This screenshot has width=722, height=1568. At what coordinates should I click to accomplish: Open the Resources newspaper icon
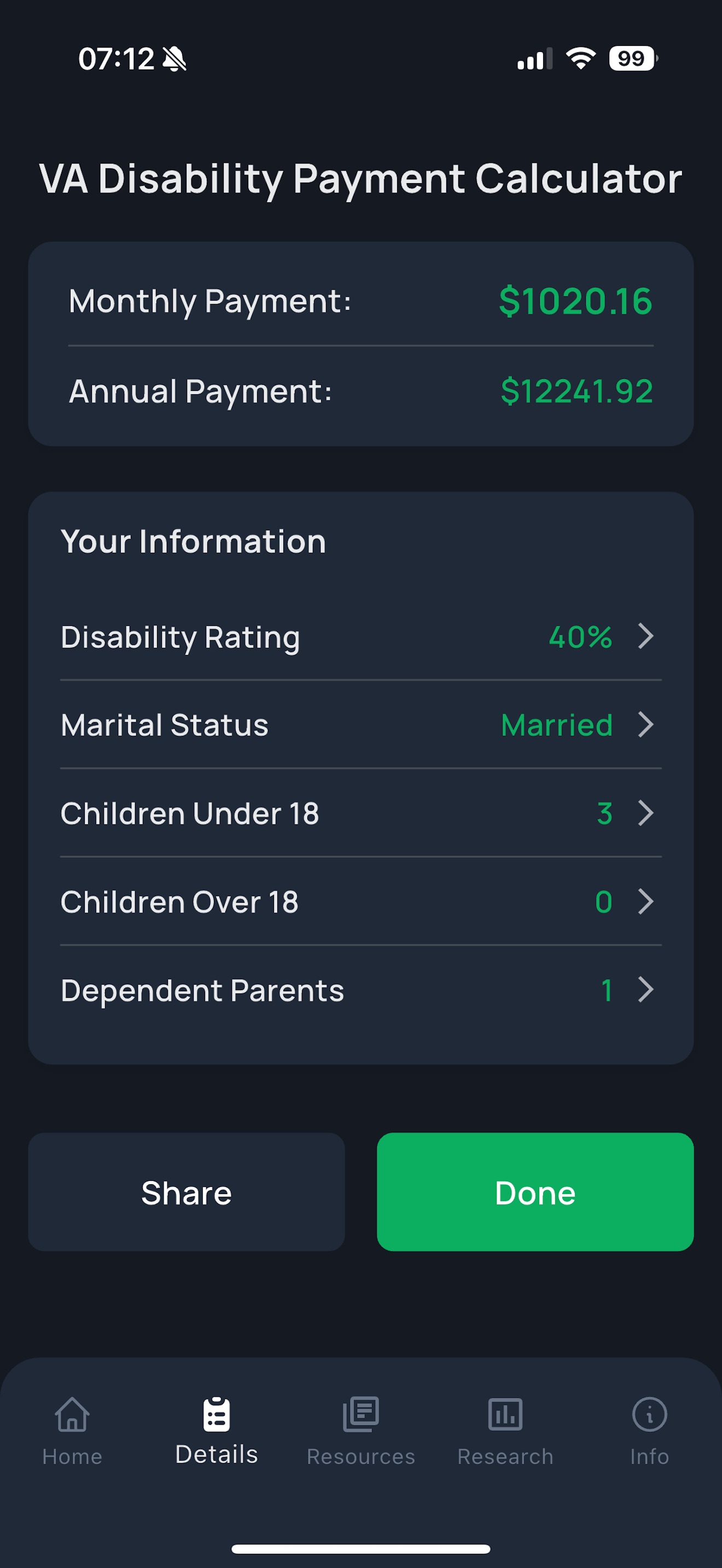[361, 1413]
